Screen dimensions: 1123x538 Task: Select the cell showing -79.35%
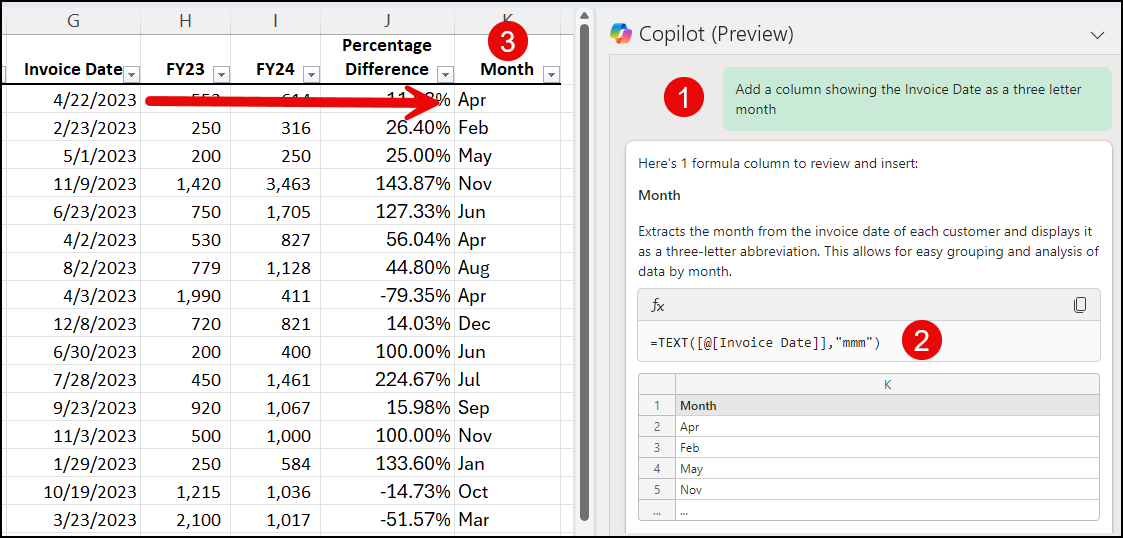coord(387,296)
